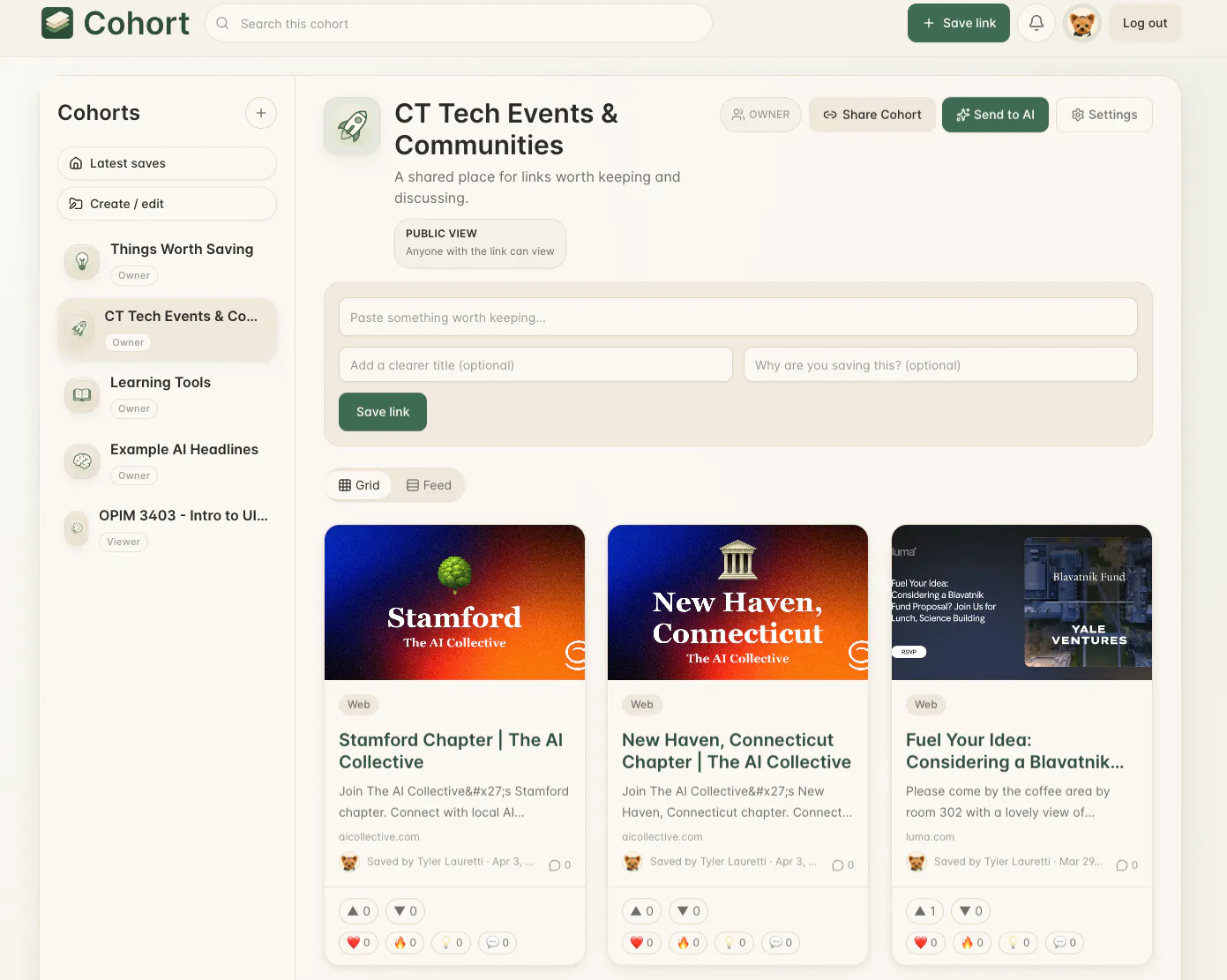1227x980 pixels.
Task: Open the Stamford card thumbnail
Action: 454,602
